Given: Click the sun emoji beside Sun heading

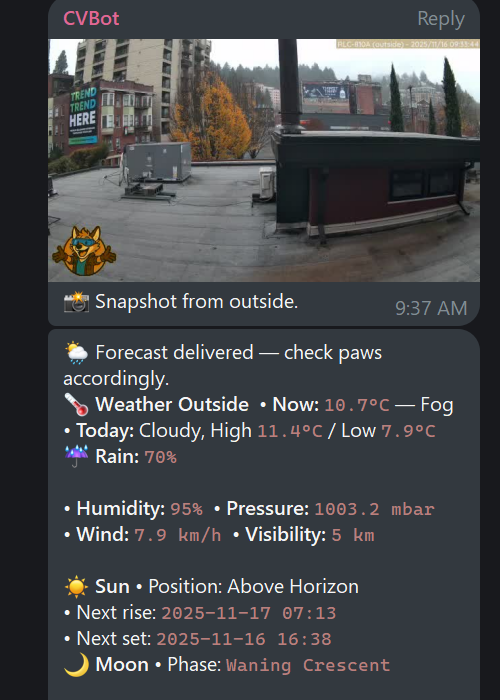Looking at the screenshot, I should coord(76,587).
